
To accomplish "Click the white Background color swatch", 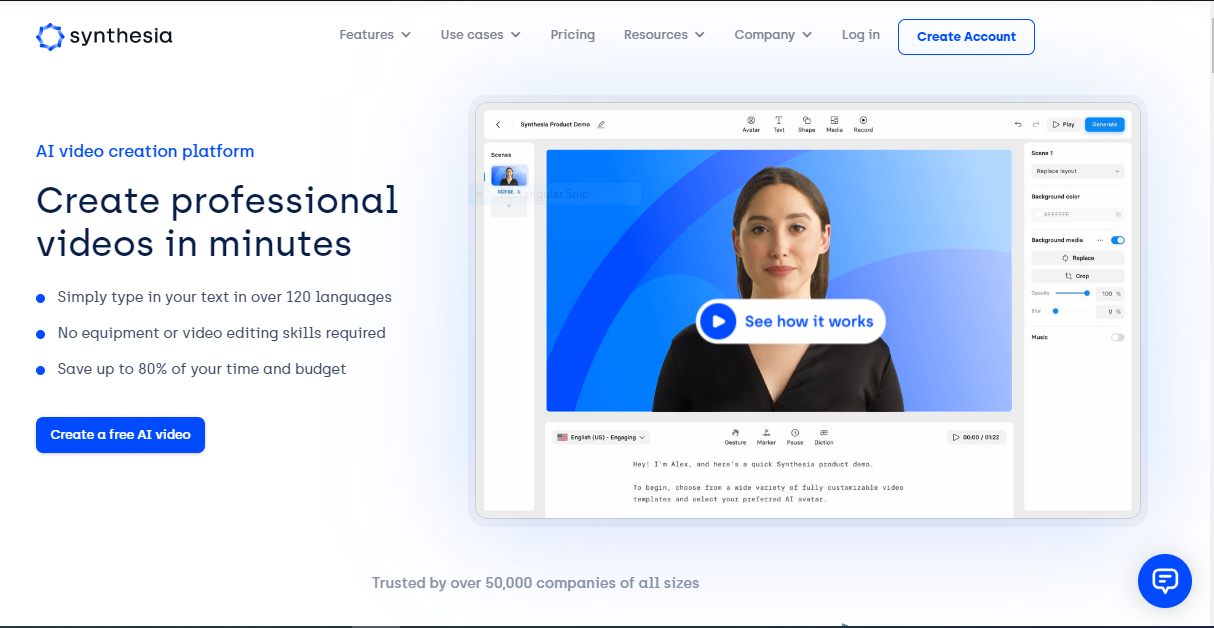I will [1038, 214].
